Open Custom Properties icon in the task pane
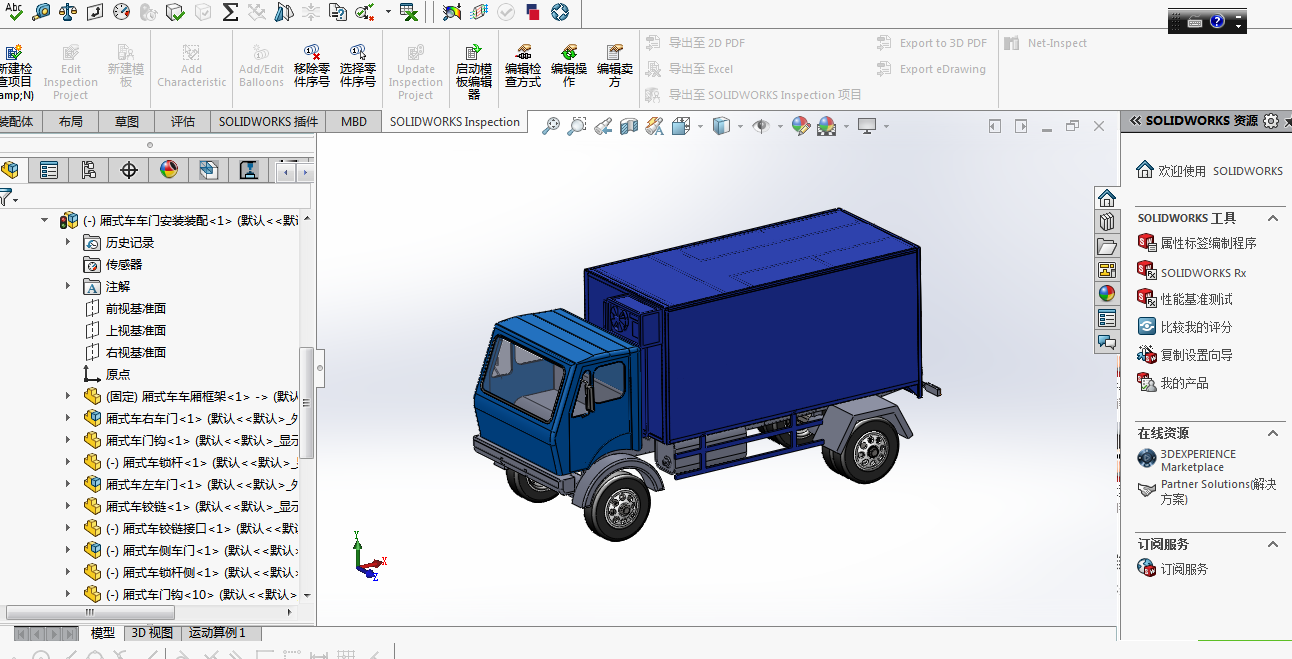Image resolution: width=1292 pixels, height=659 pixels. [x=1106, y=318]
